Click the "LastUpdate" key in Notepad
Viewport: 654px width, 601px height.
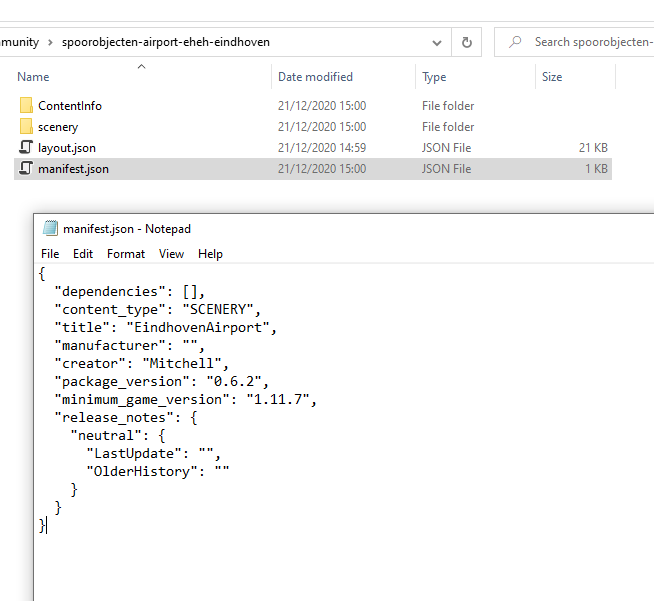[x=134, y=453]
